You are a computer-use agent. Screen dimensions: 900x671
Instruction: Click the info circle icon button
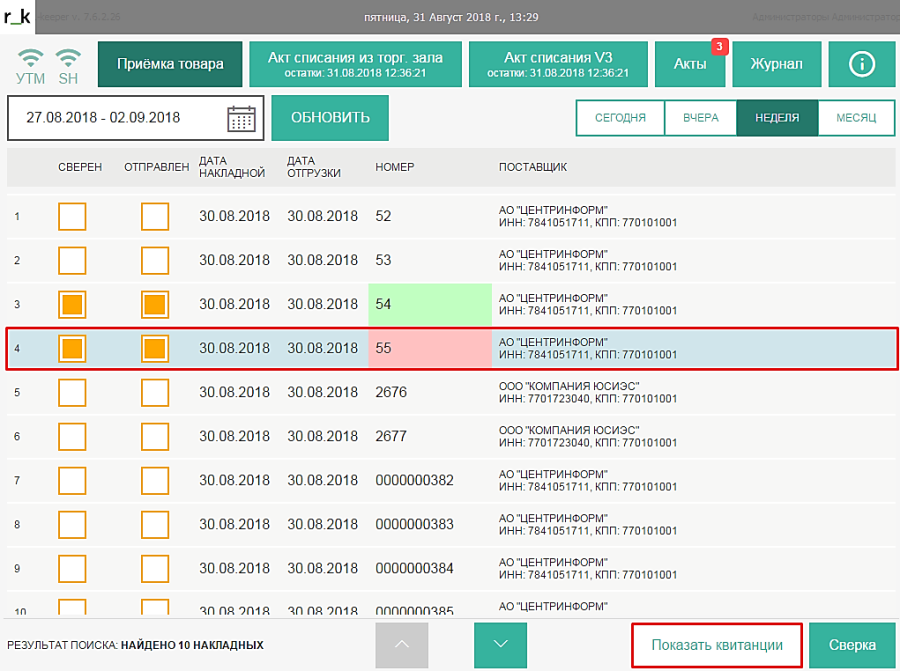pyautogui.click(x=861, y=64)
